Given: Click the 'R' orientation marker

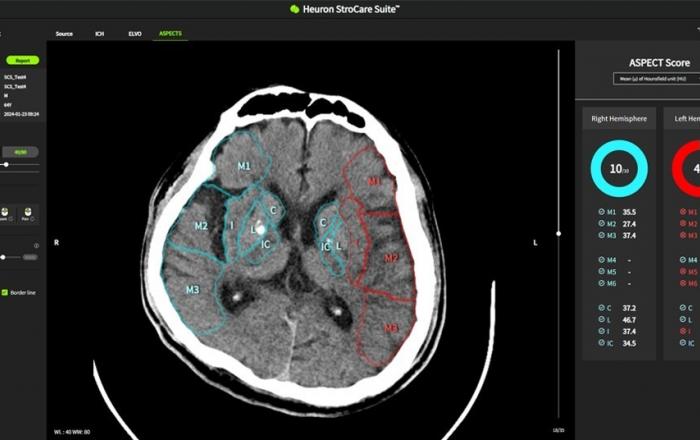Looking at the screenshot, I should (56, 242).
